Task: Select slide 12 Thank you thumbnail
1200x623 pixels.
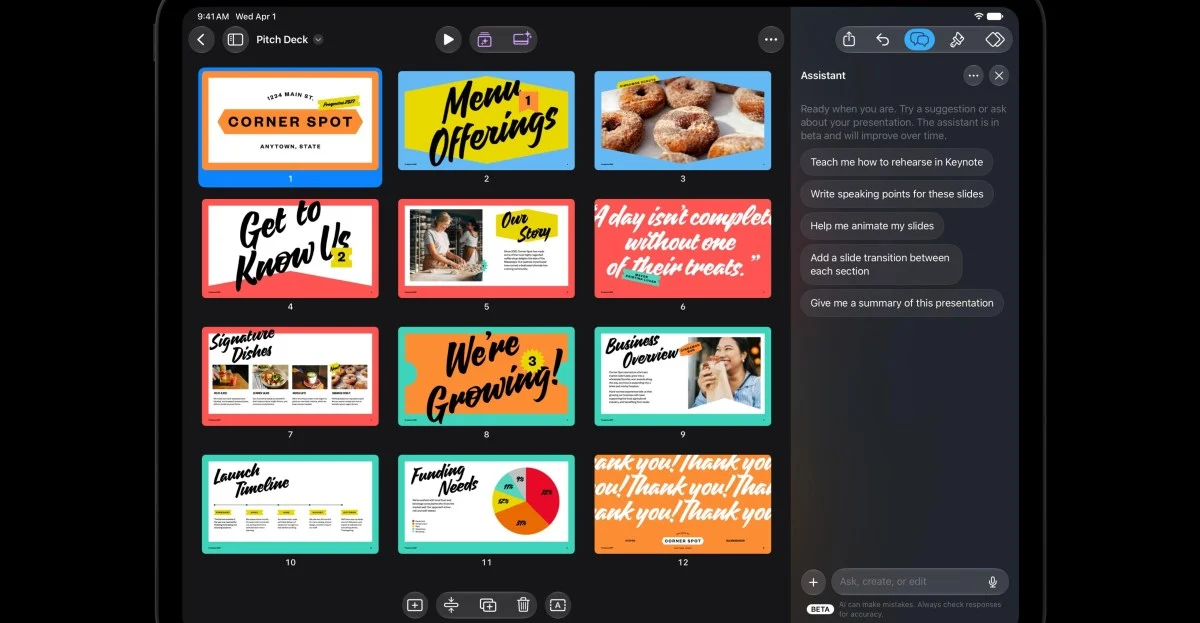Action: [x=683, y=505]
